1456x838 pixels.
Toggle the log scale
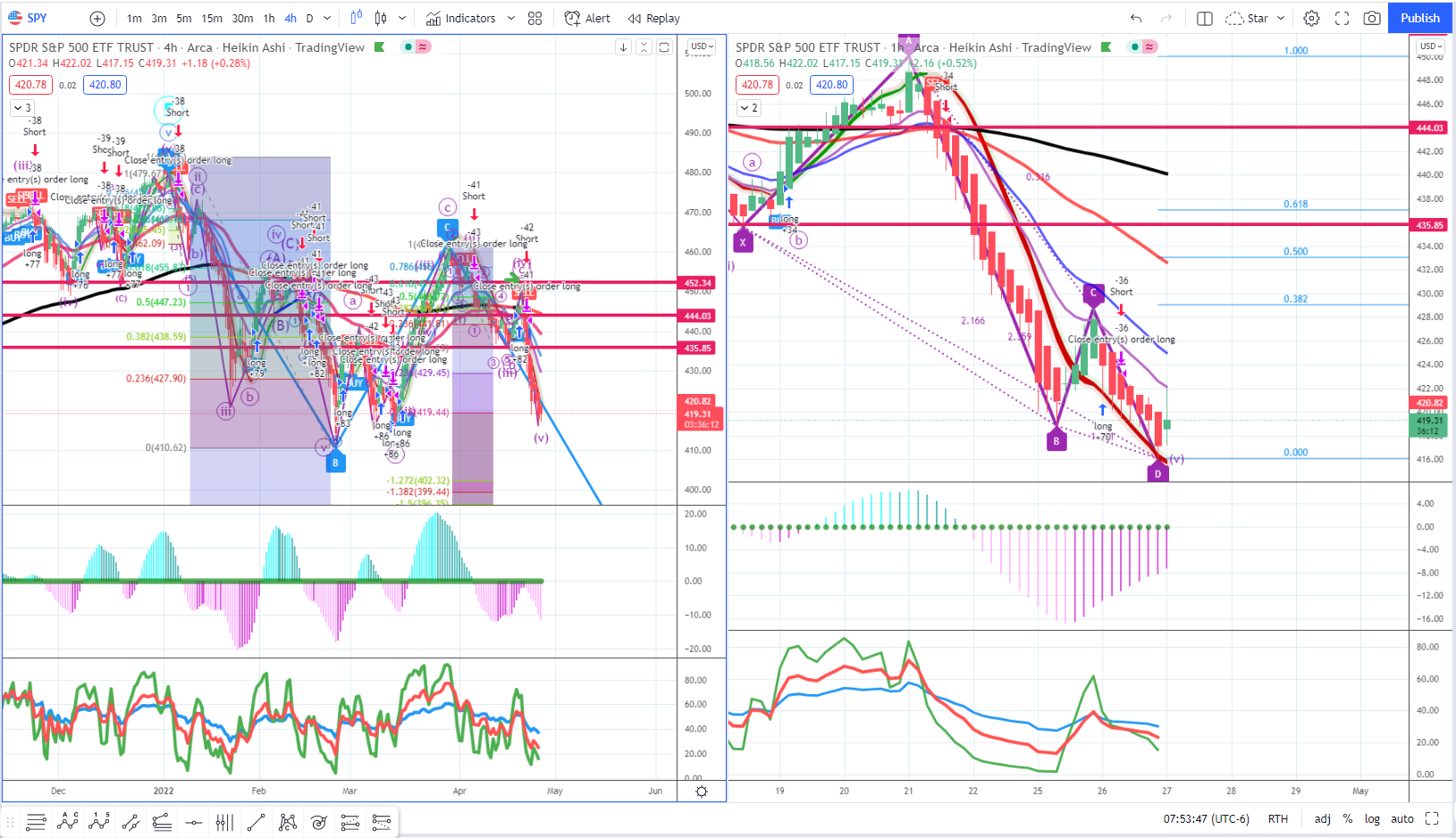coord(1372,818)
